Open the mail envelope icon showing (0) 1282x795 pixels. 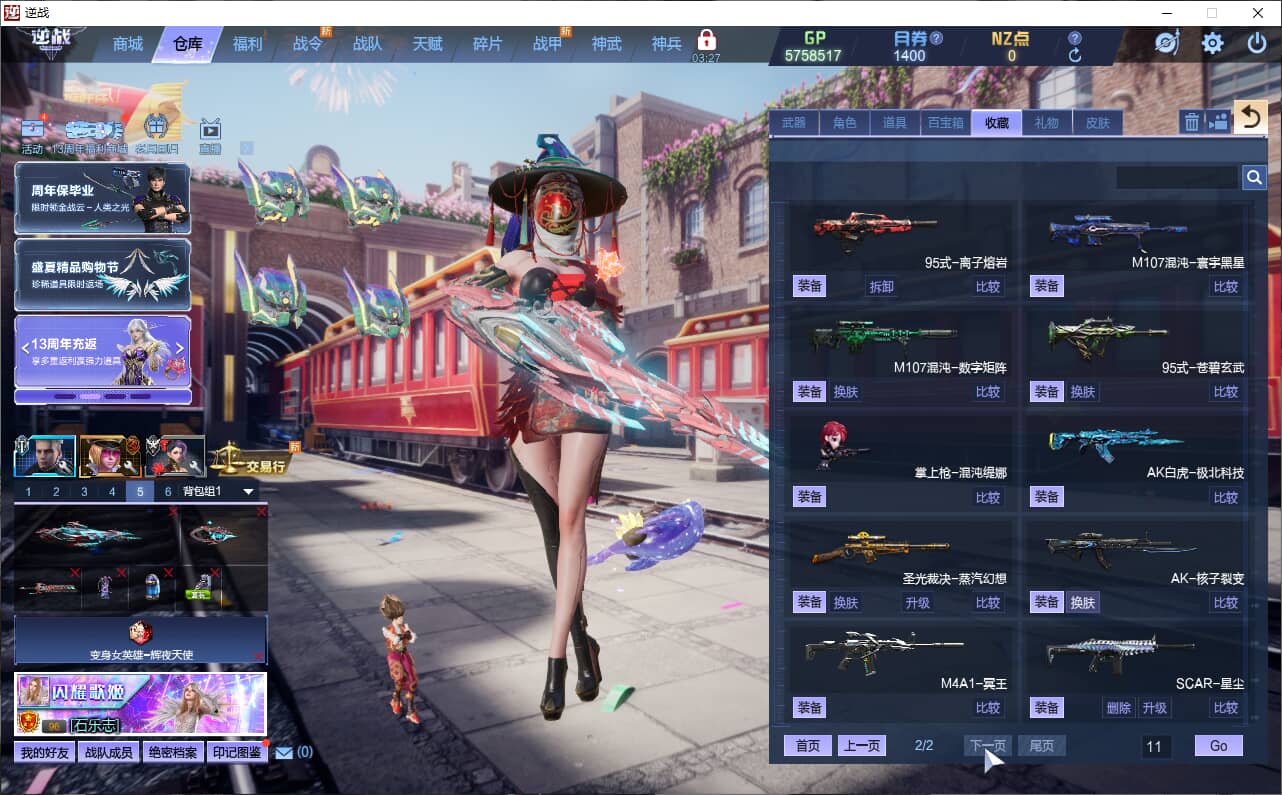tap(284, 752)
